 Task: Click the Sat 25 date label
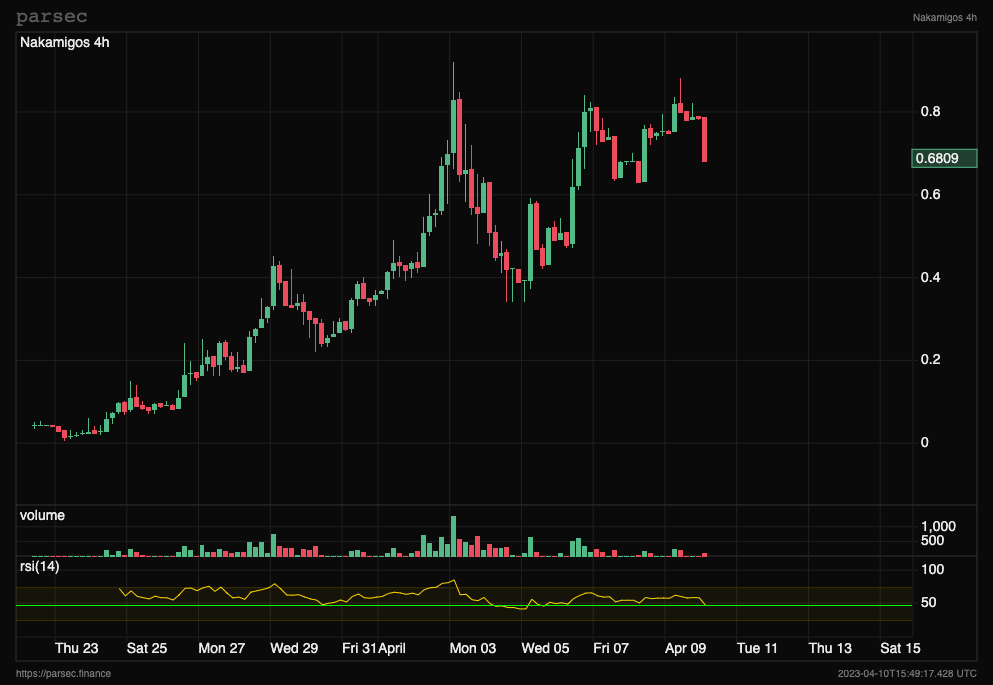pyautogui.click(x=147, y=648)
